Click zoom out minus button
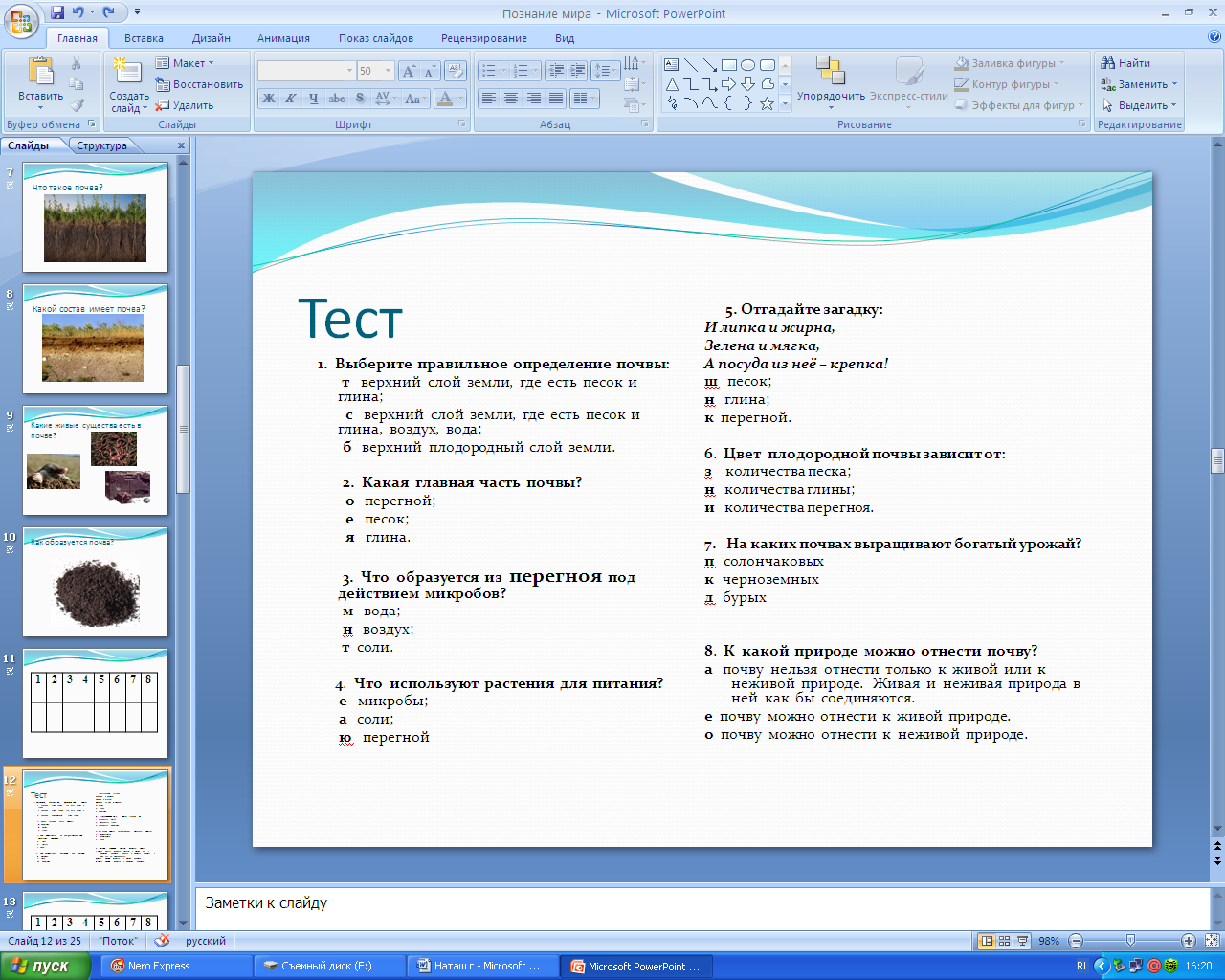1225x980 pixels. pyautogui.click(x=1076, y=941)
